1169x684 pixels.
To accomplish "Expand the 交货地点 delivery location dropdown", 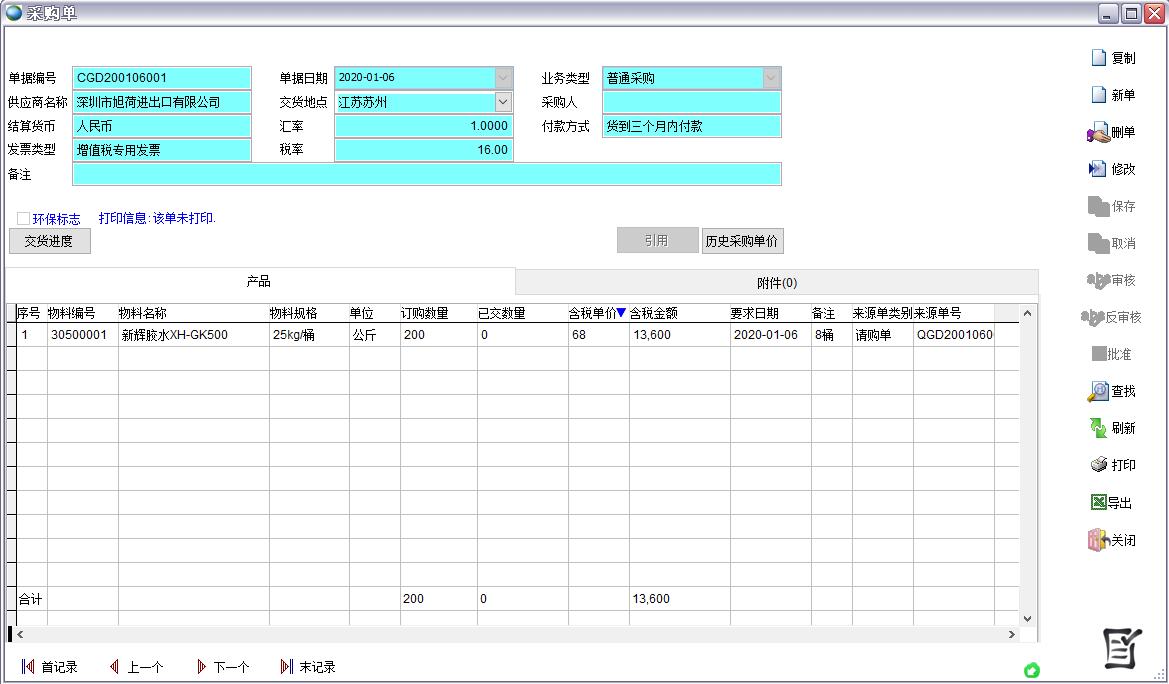I will (503, 101).
